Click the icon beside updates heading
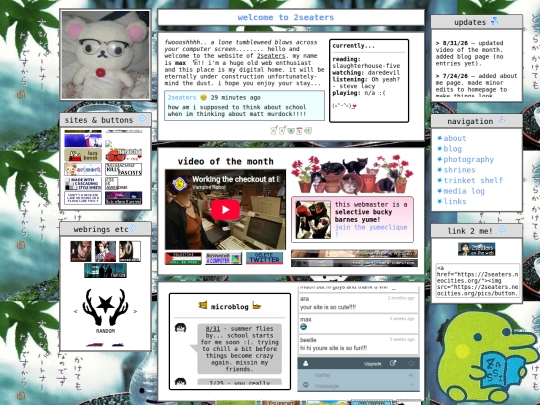 495,21
